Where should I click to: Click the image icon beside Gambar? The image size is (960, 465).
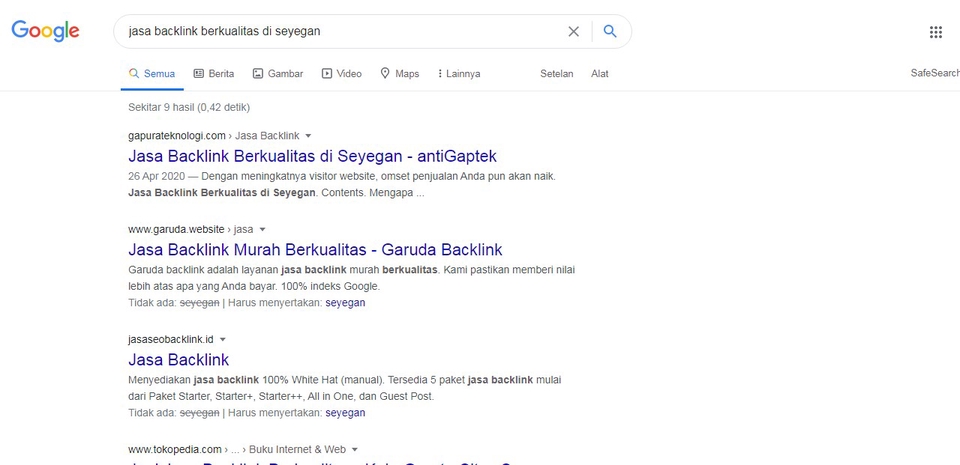pos(258,73)
